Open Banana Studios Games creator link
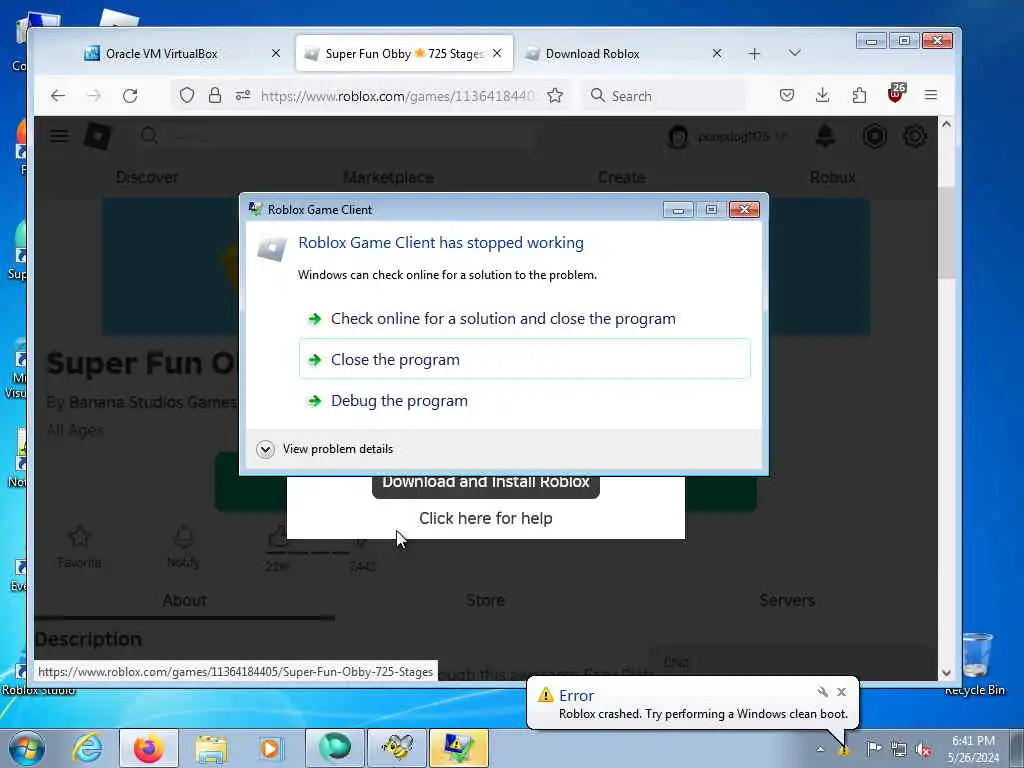 152,402
